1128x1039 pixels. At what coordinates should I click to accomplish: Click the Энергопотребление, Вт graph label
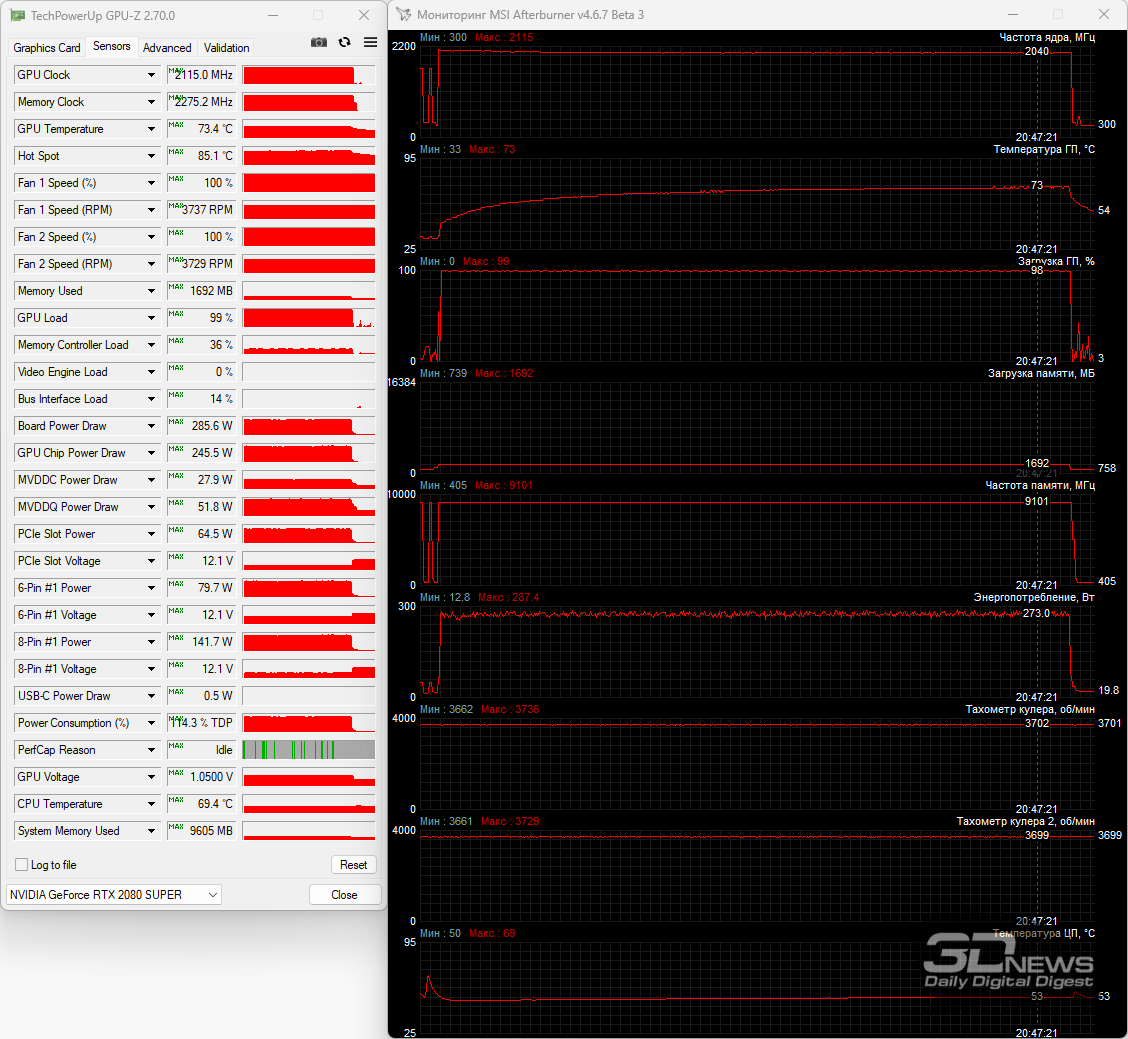point(1034,597)
